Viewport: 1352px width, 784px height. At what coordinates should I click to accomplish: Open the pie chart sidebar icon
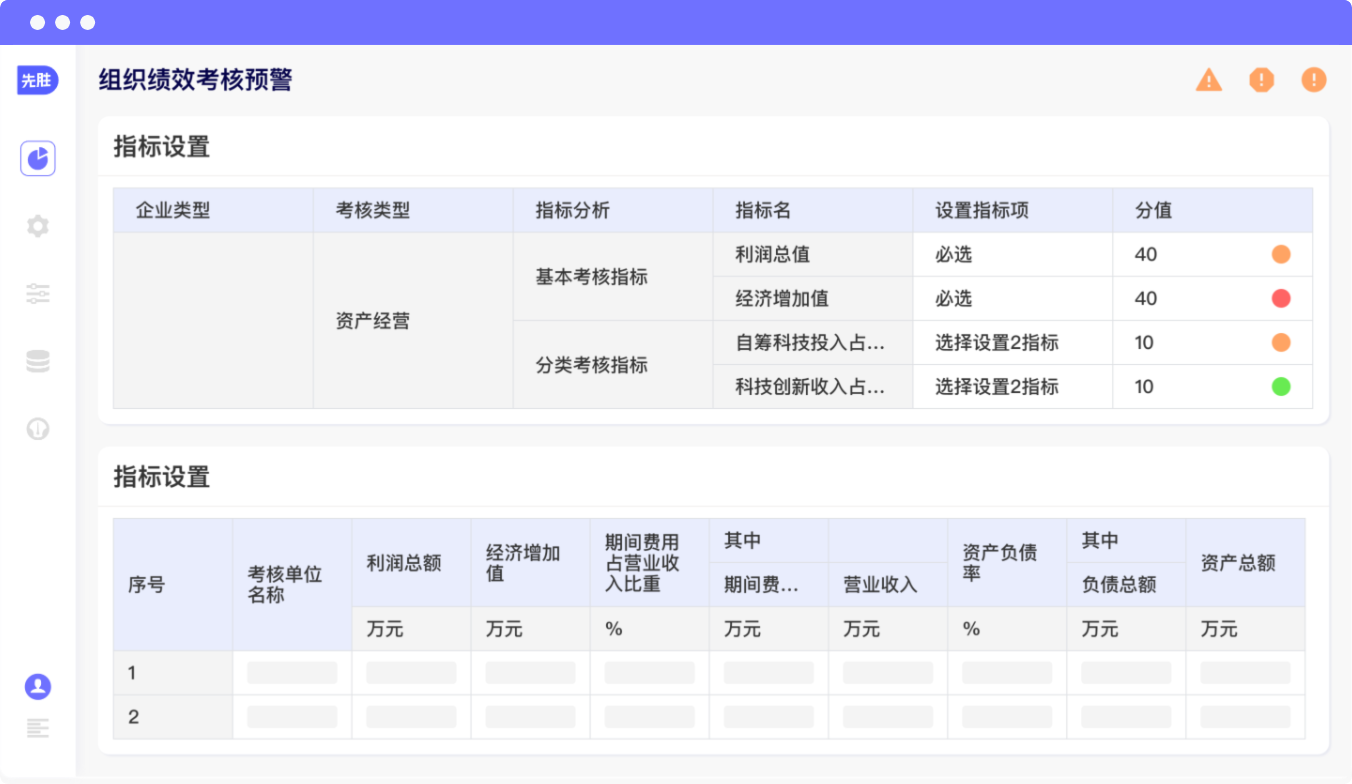(38, 159)
